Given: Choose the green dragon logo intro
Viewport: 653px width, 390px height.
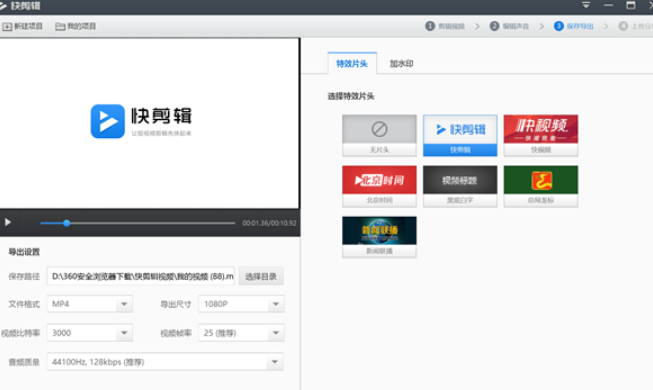Looking at the screenshot, I should pyautogui.click(x=541, y=186).
